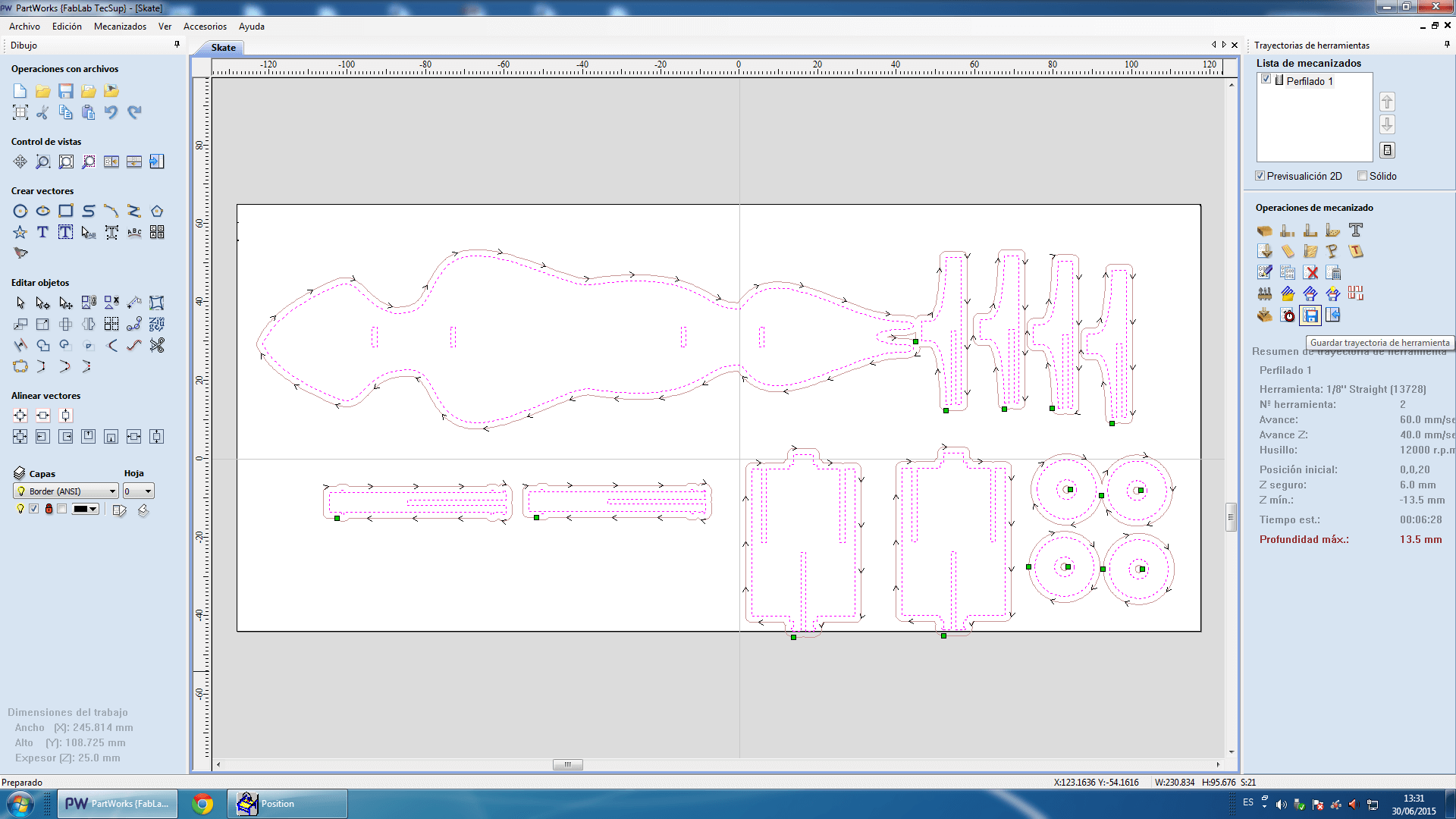Select the draw polygon tool
The height and width of the screenshot is (819, 1456).
pos(157,211)
